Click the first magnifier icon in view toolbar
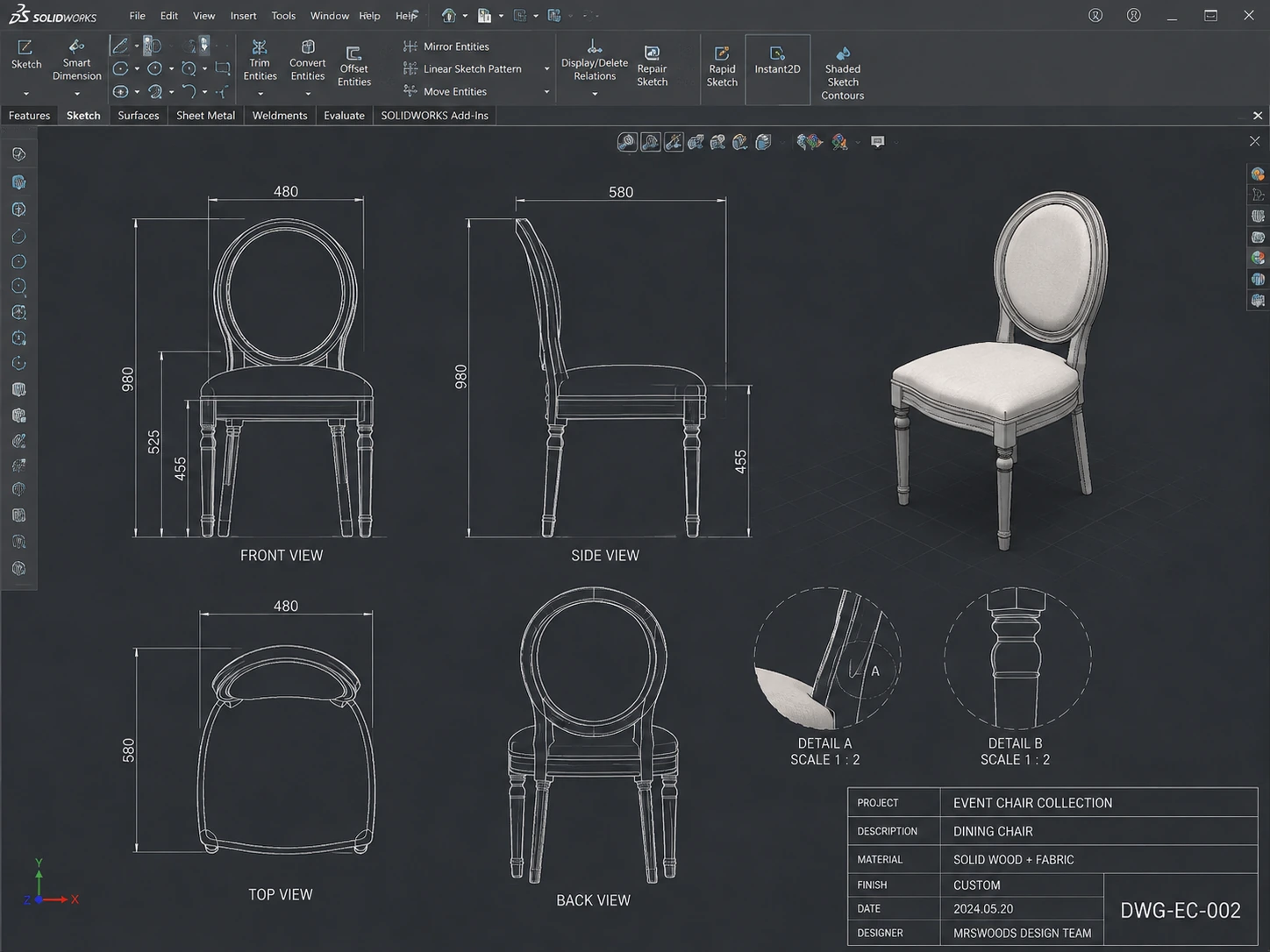This screenshot has width=1270, height=952. pos(626,142)
